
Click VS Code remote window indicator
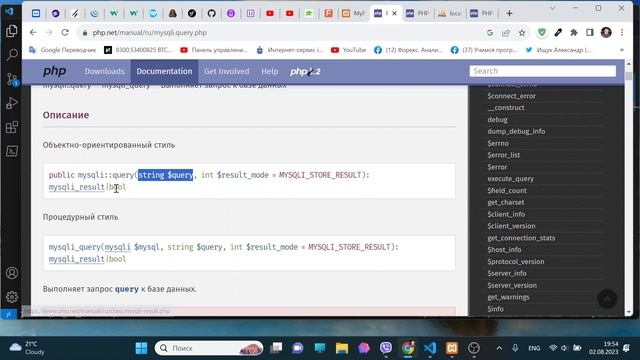(x=9, y=314)
